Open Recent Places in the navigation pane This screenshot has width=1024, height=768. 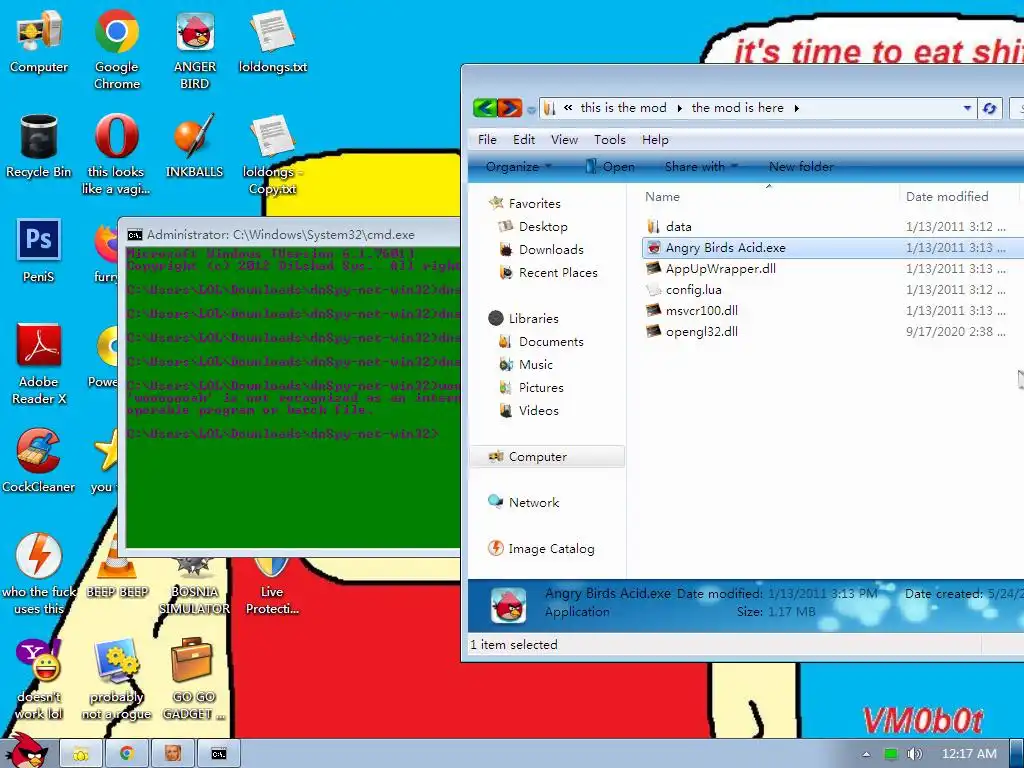(x=548, y=272)
